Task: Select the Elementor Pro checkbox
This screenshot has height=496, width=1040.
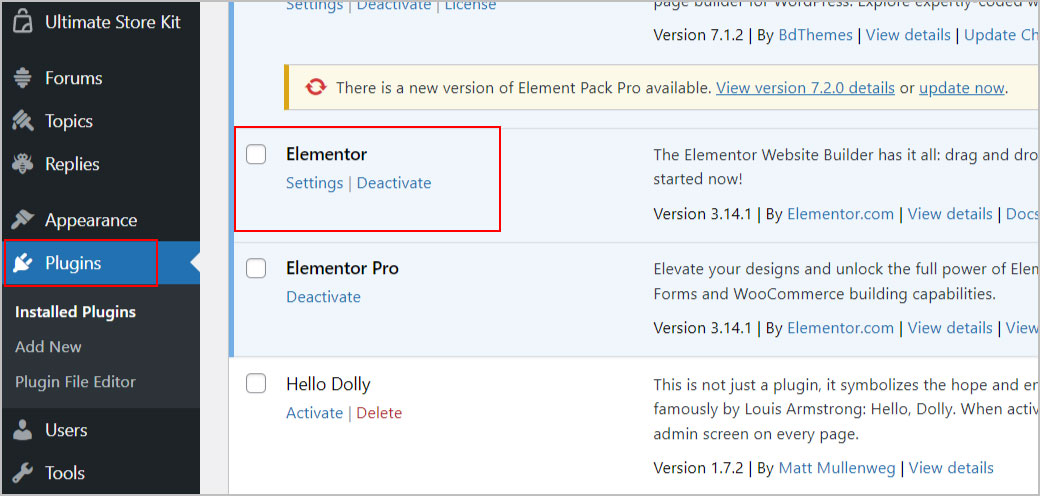Action: [x=257, y=268]
